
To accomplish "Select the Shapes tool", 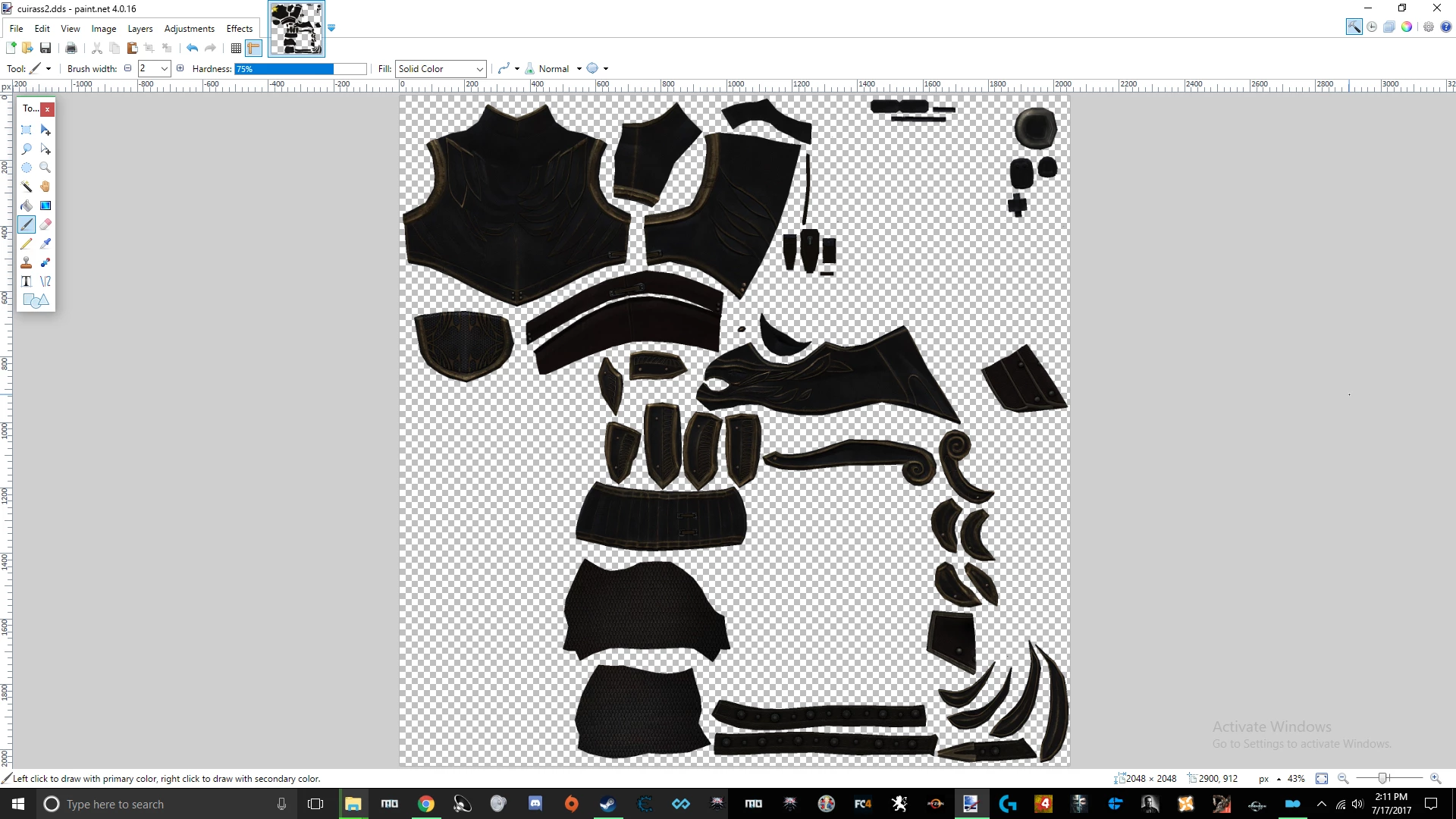I will (36, 300).
